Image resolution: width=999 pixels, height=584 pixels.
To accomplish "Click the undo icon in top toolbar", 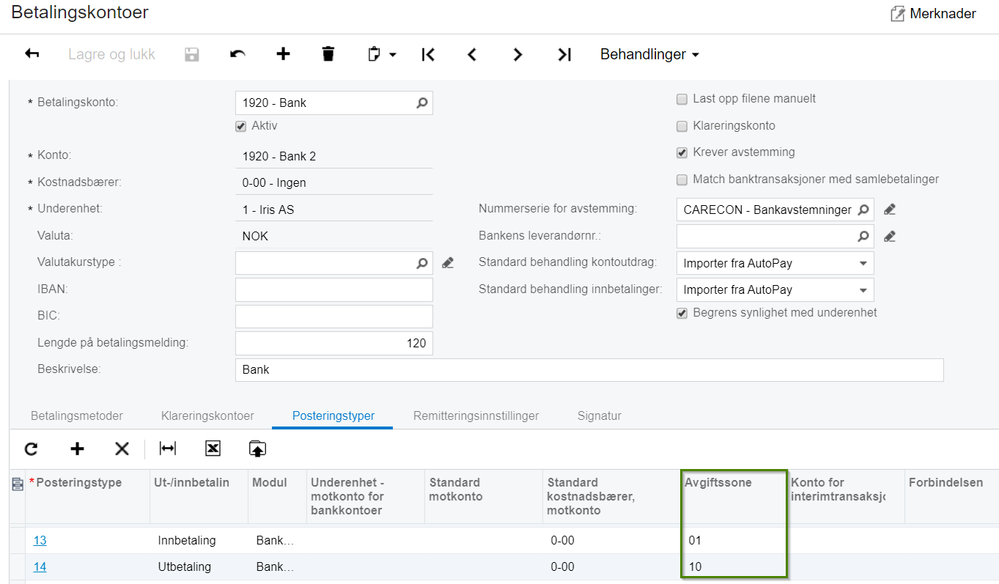I will (x=237, y=54).
